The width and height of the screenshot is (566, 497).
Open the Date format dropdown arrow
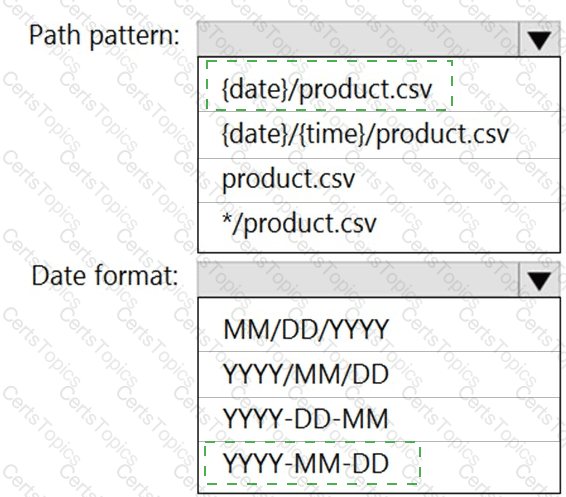pyautogui.click(x=539, y=280)
